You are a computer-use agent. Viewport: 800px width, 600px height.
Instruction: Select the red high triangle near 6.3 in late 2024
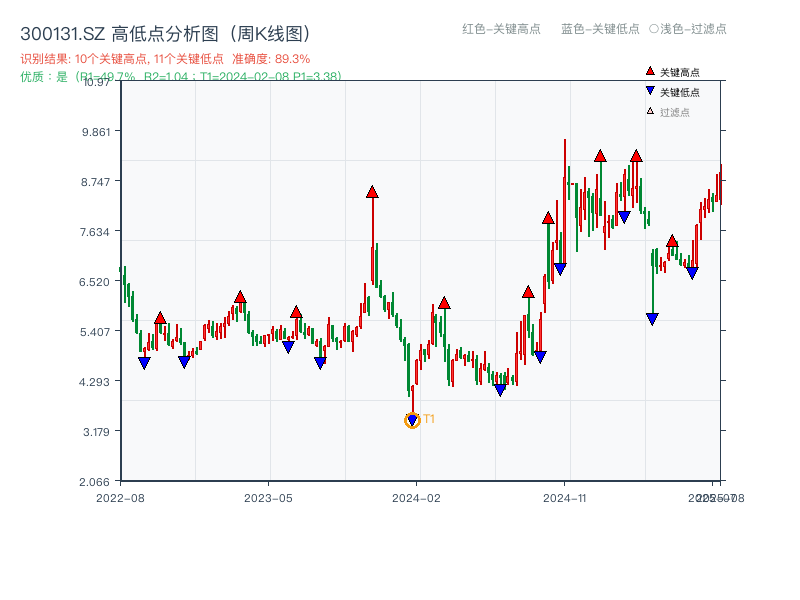click(528, 292)
